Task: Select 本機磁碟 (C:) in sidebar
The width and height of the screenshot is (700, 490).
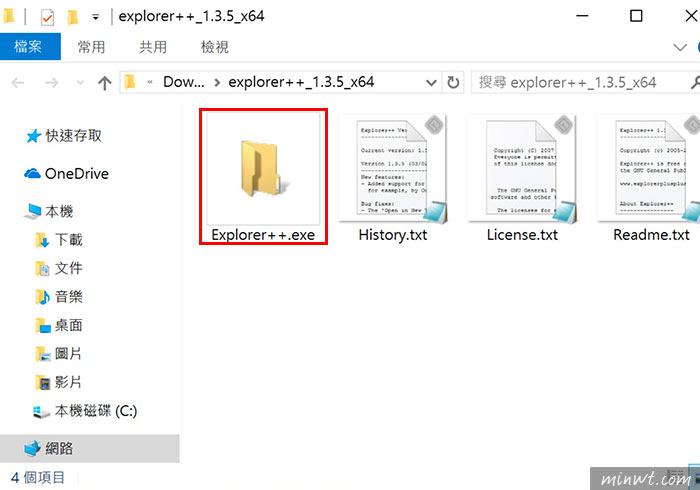Action: [x=85, y=411]
